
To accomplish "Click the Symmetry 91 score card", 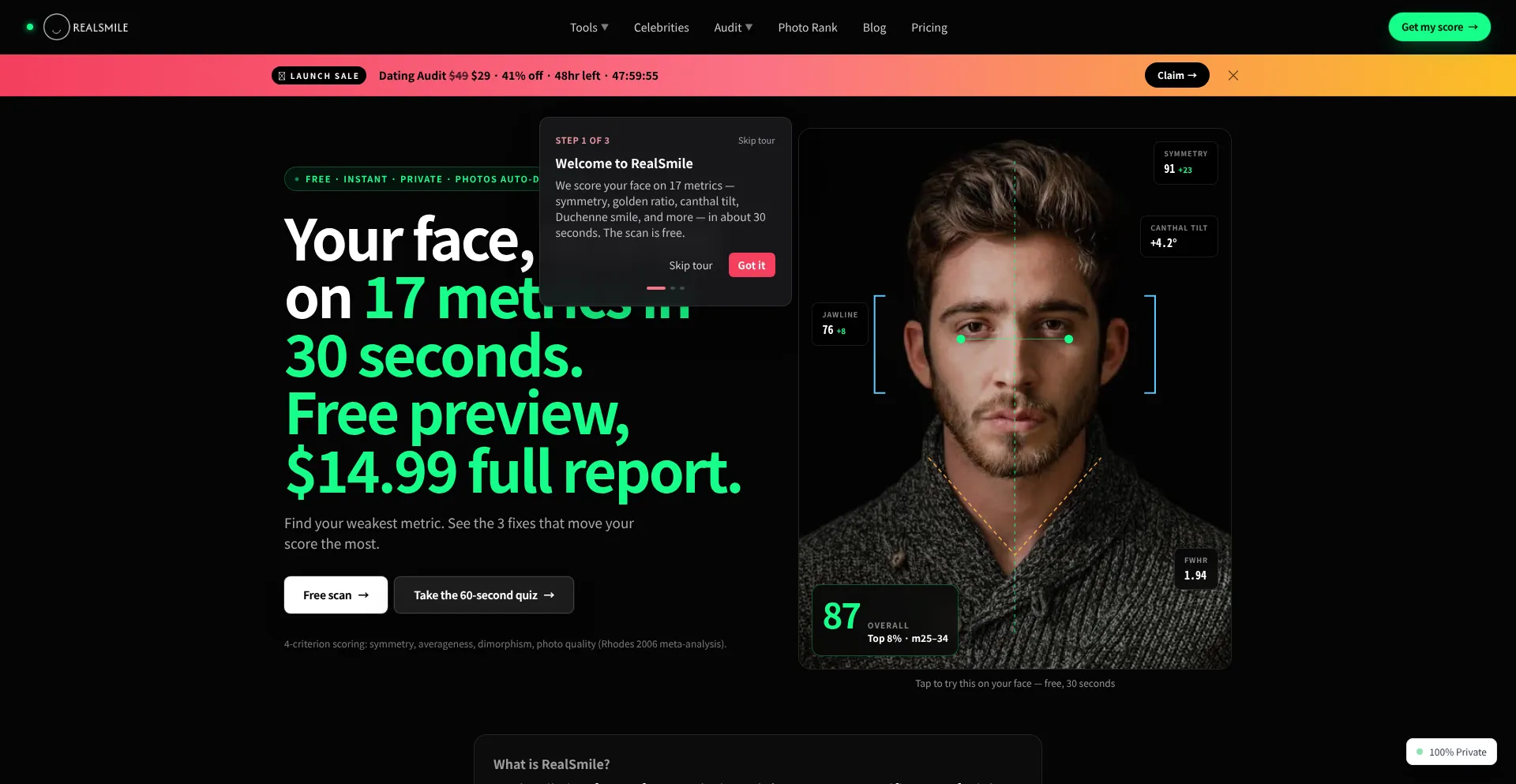I will tap(1185, 163).
